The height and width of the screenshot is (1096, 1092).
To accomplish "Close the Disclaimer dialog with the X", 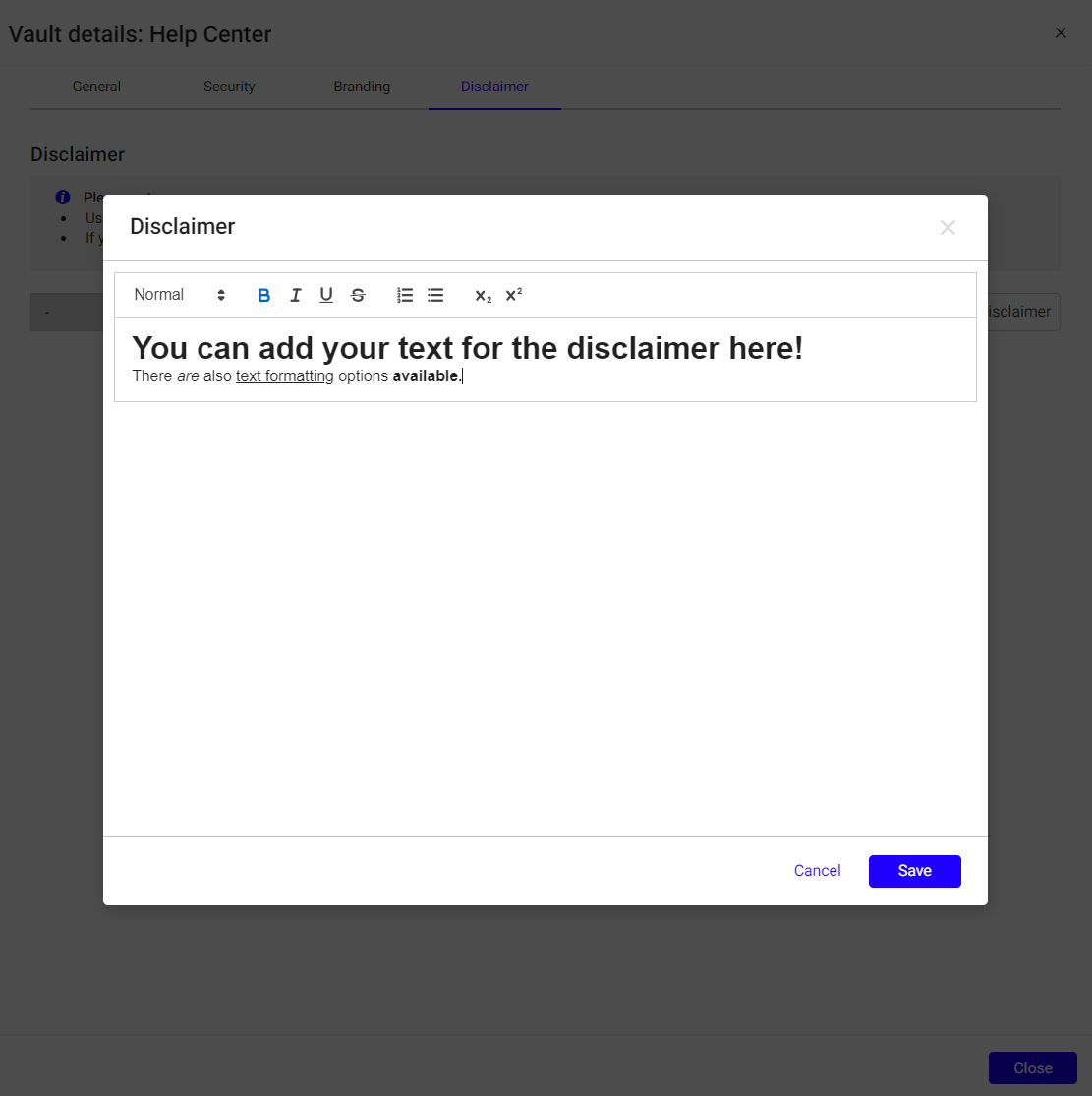I will pos(948,228).
